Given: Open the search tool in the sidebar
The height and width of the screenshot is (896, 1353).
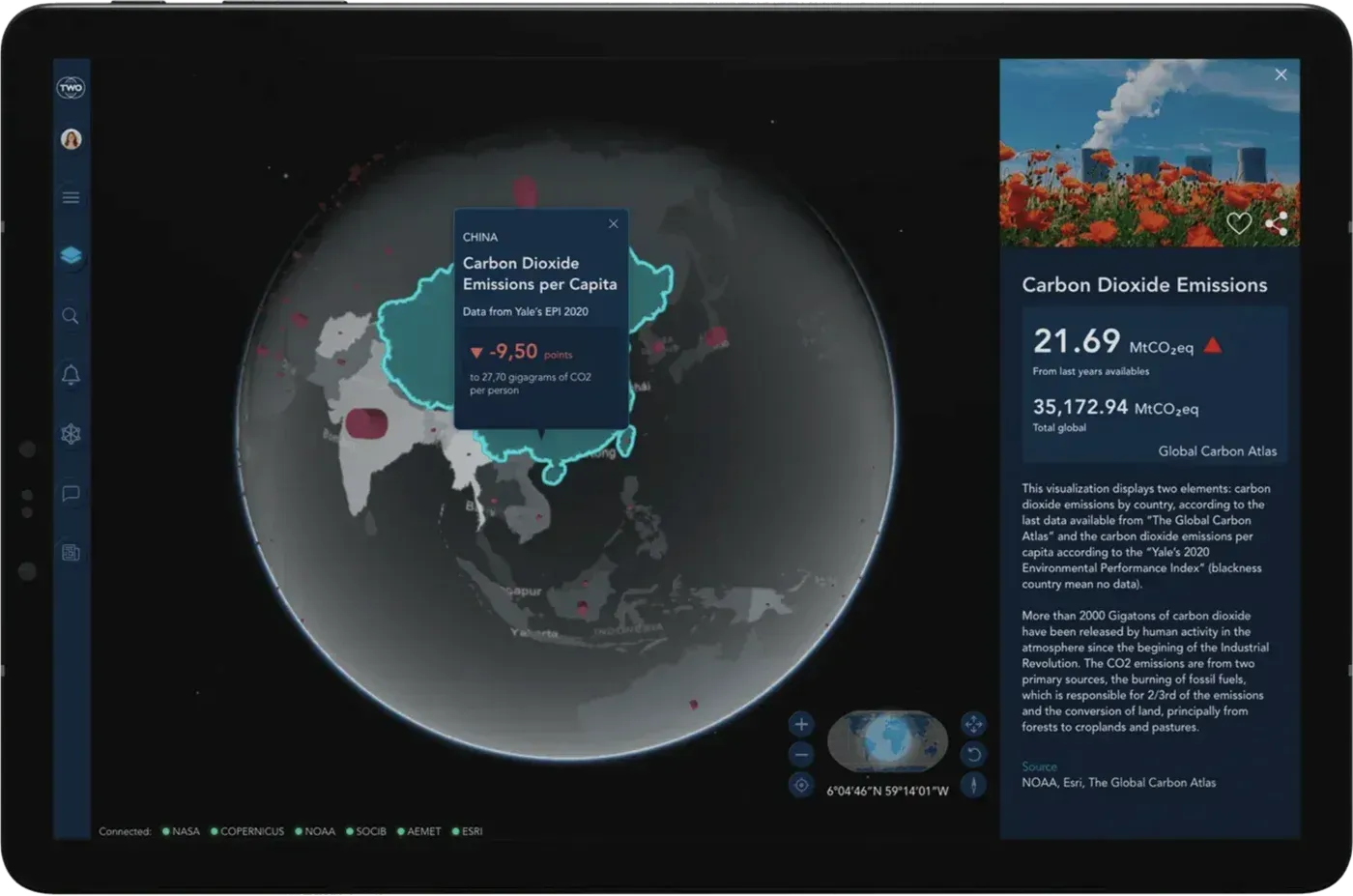Looking at the screenshot, I should [71, 316].
